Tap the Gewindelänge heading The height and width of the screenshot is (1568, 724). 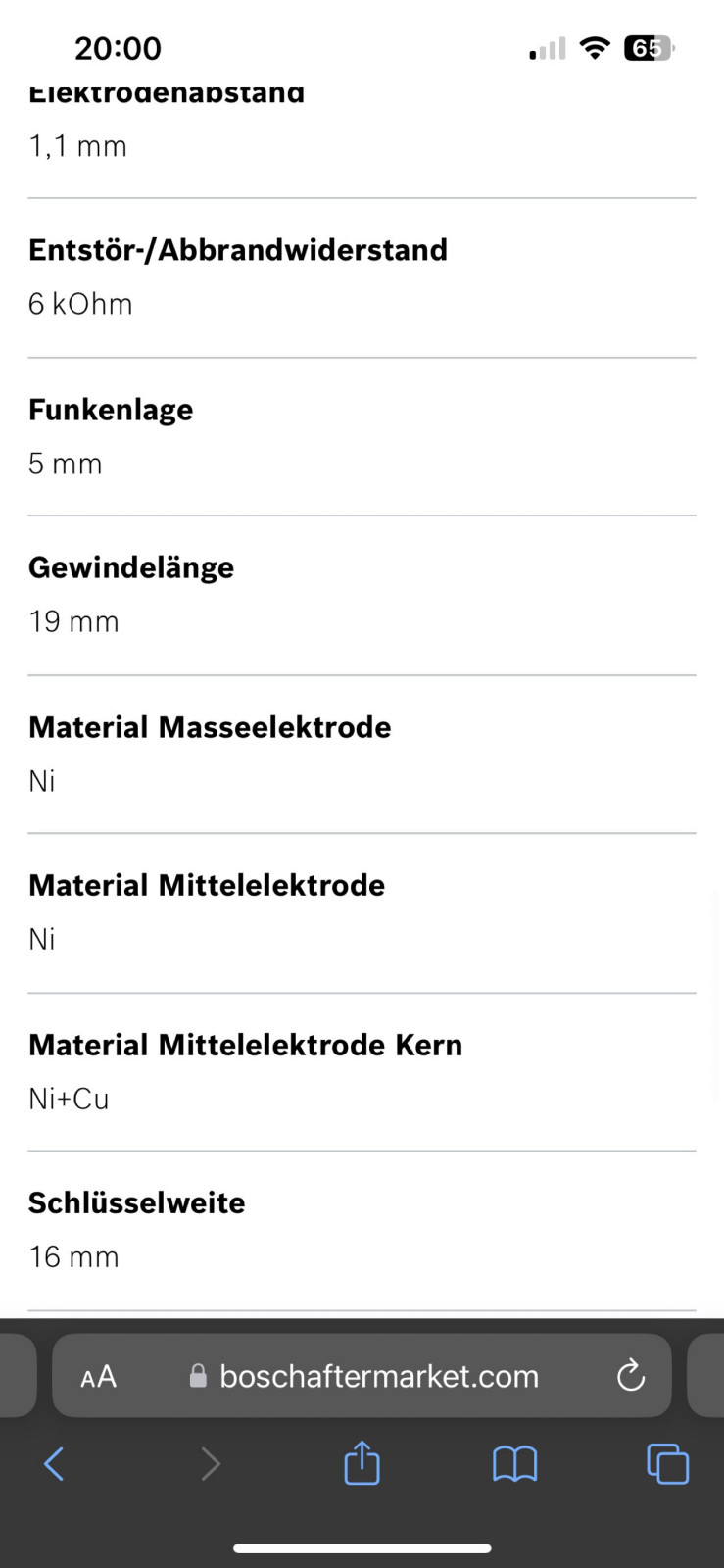pyautogui.click(x=131, y=567)
